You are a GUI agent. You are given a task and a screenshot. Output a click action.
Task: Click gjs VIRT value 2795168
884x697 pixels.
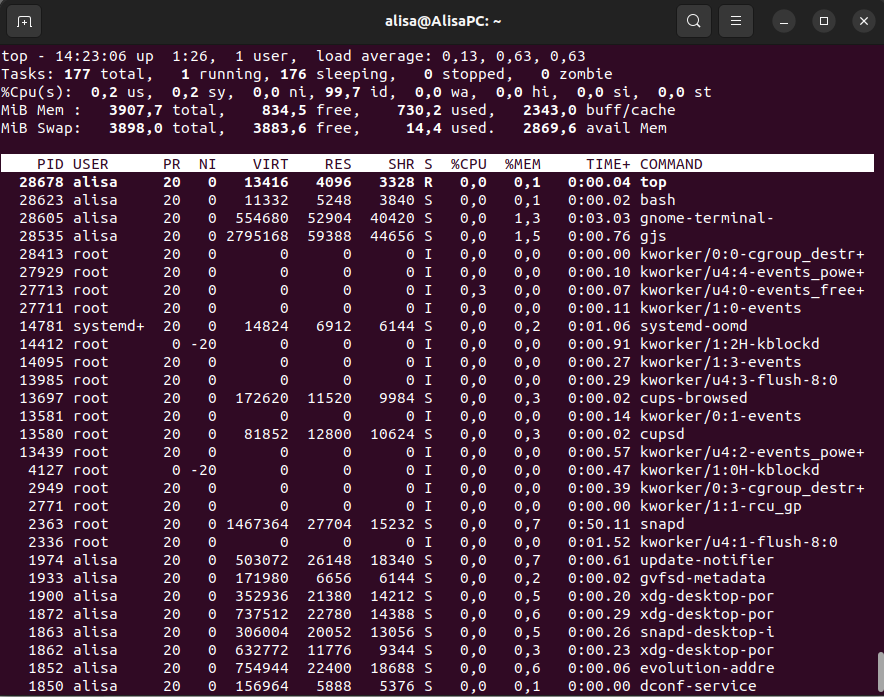257,236
